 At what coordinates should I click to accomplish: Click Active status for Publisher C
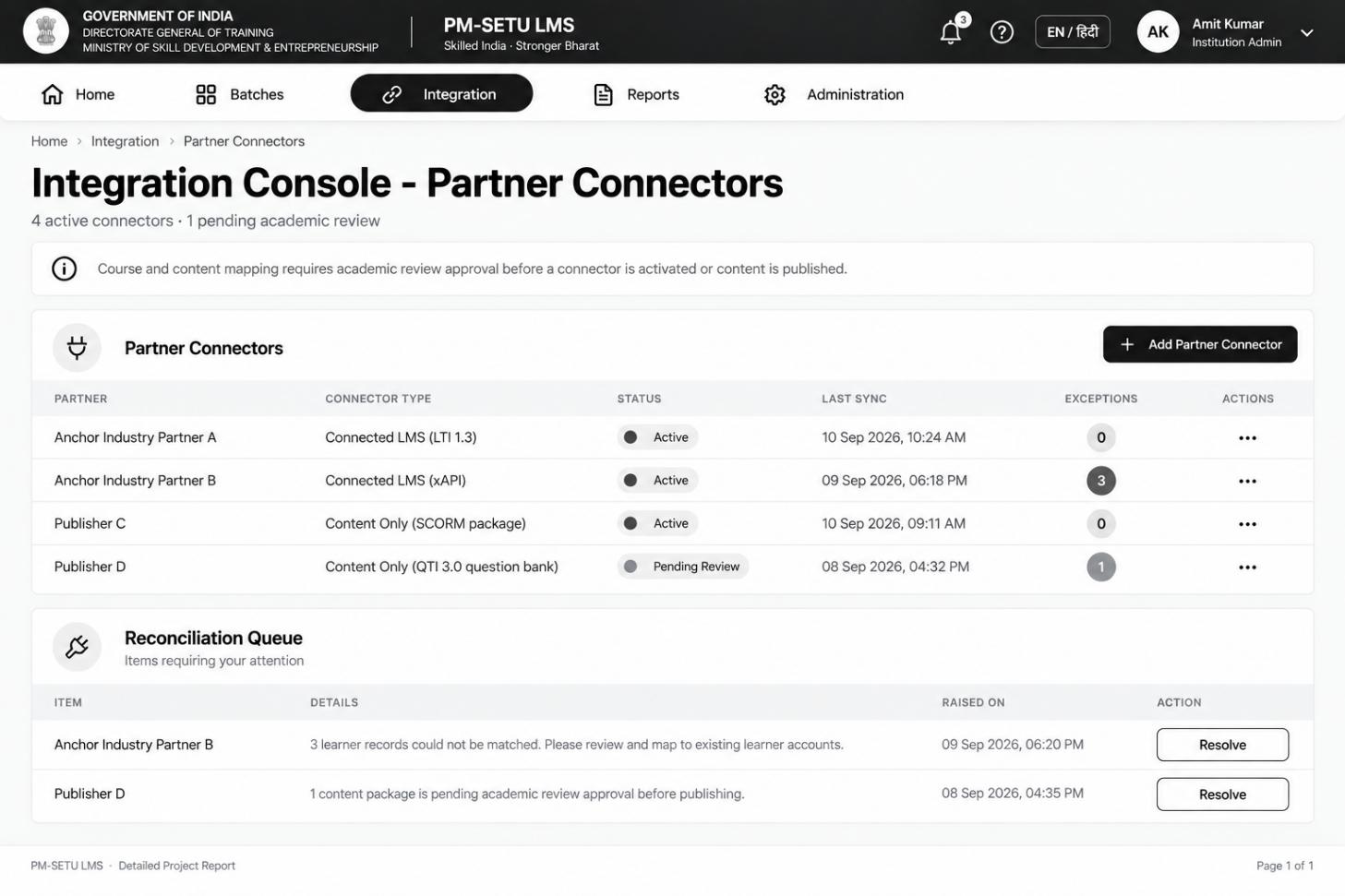pyautogui.click(x=657, y=523)
